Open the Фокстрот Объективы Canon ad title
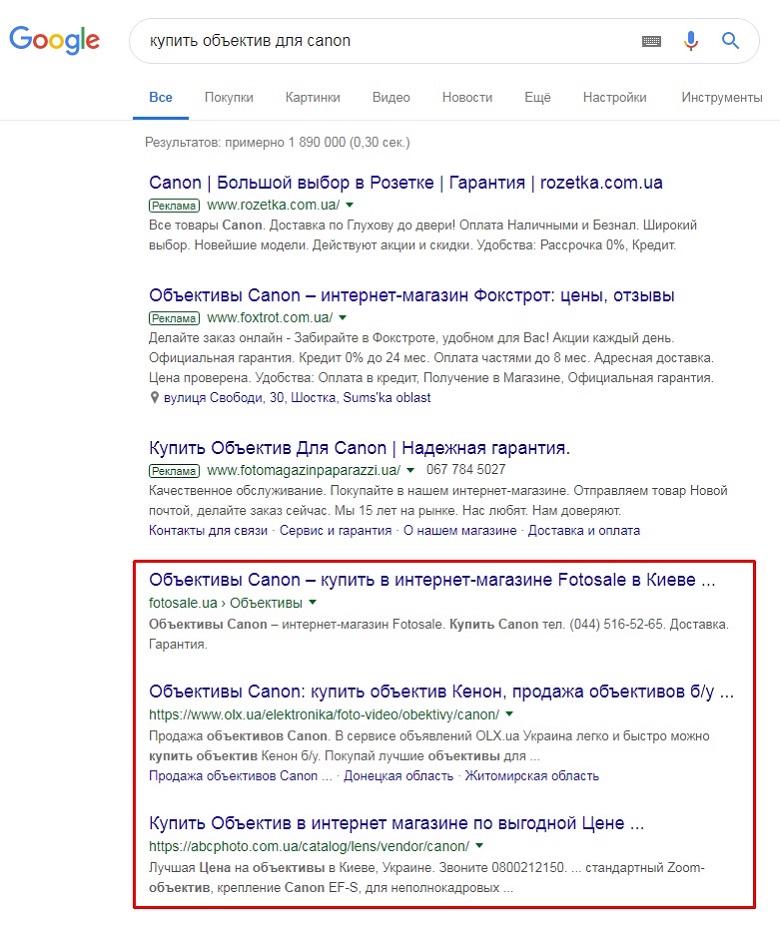Image resolution: width=780 pixels, height=925 pixels. (x=411, y=296)
